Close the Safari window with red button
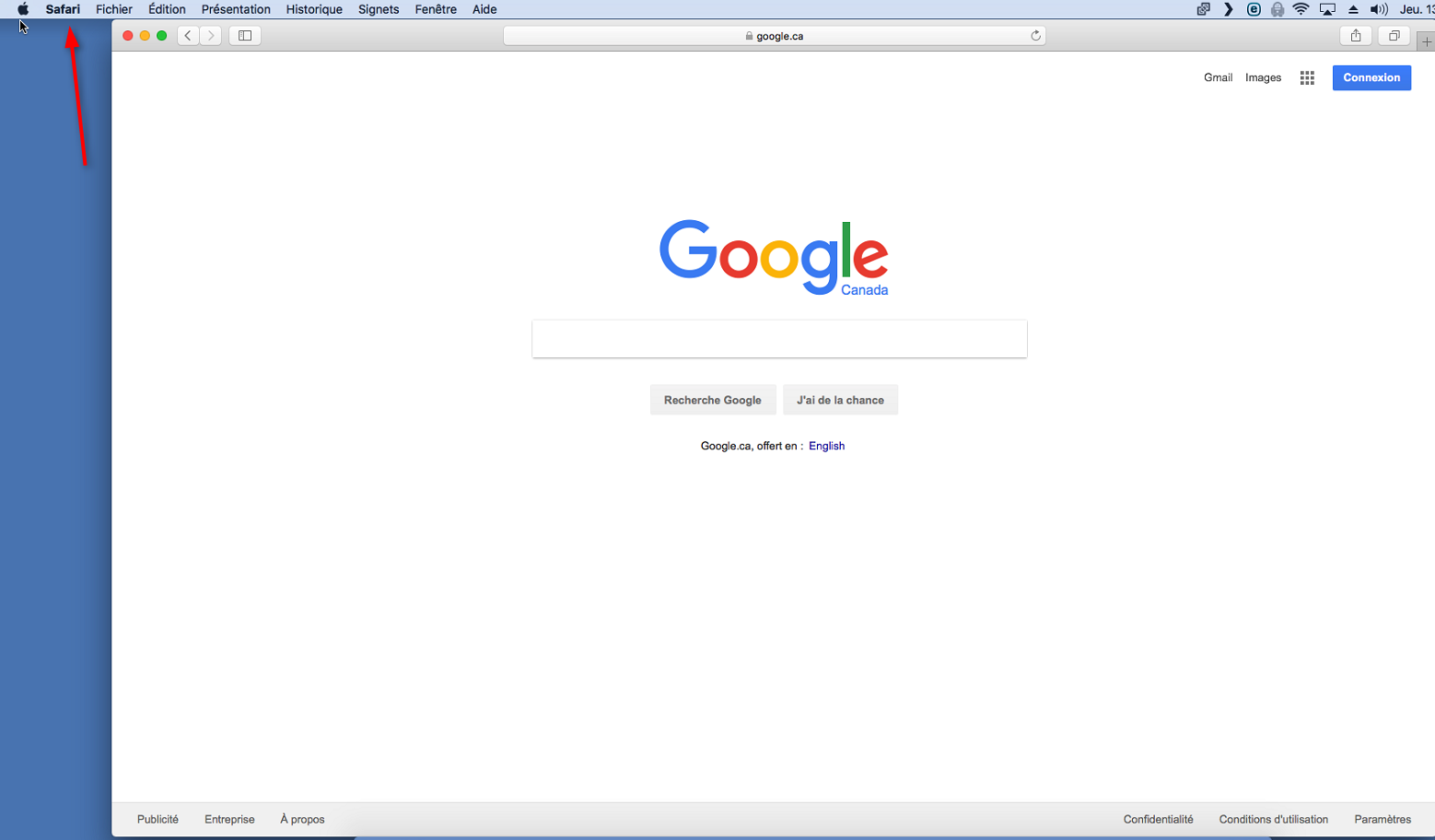The width and height of the screenshot is (1435, 840). coord(128,36)
